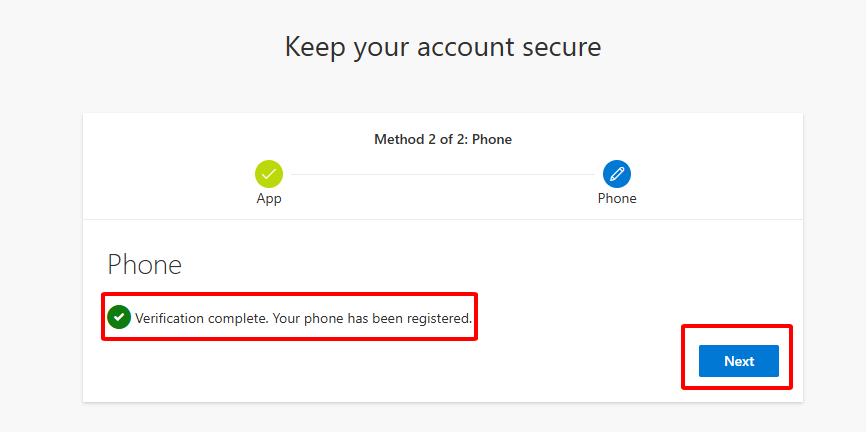This screenshot has width=866, height=432.
Task: Select the "Phone" label under the pencil
Action: click(617, 198)
